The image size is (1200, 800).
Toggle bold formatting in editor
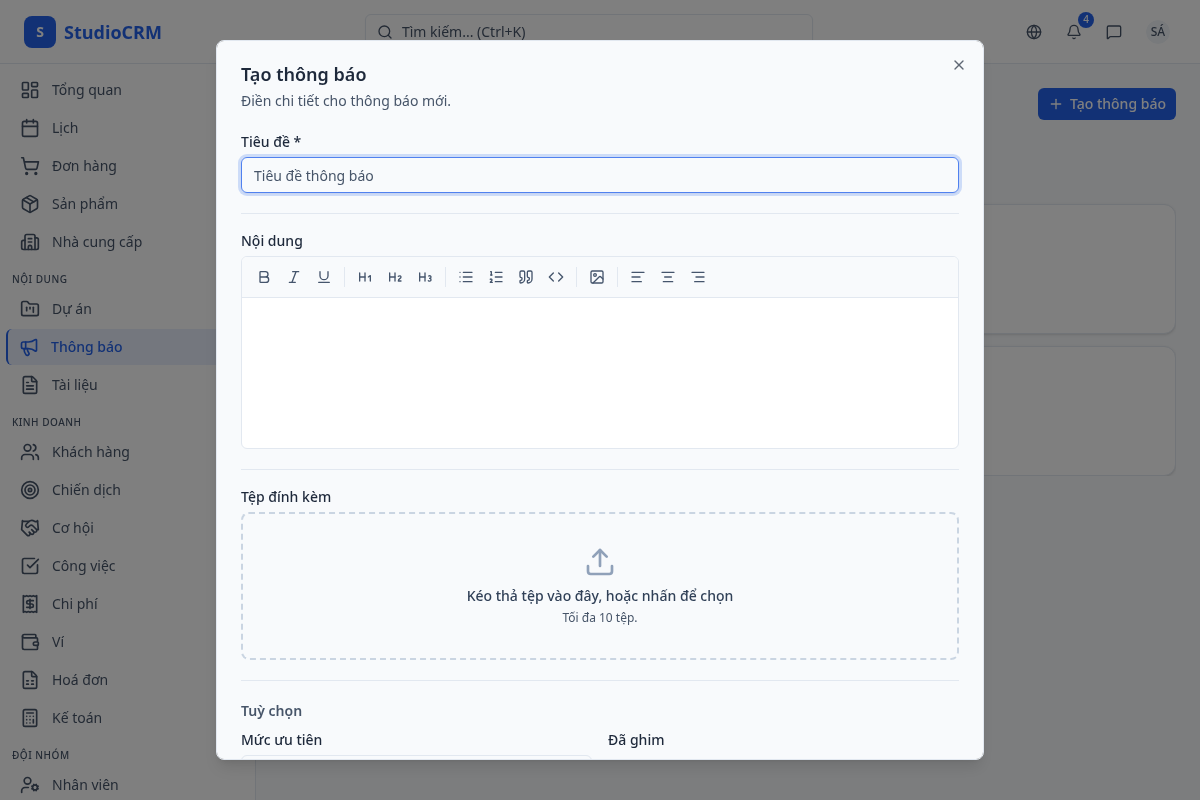pos(264,277)
